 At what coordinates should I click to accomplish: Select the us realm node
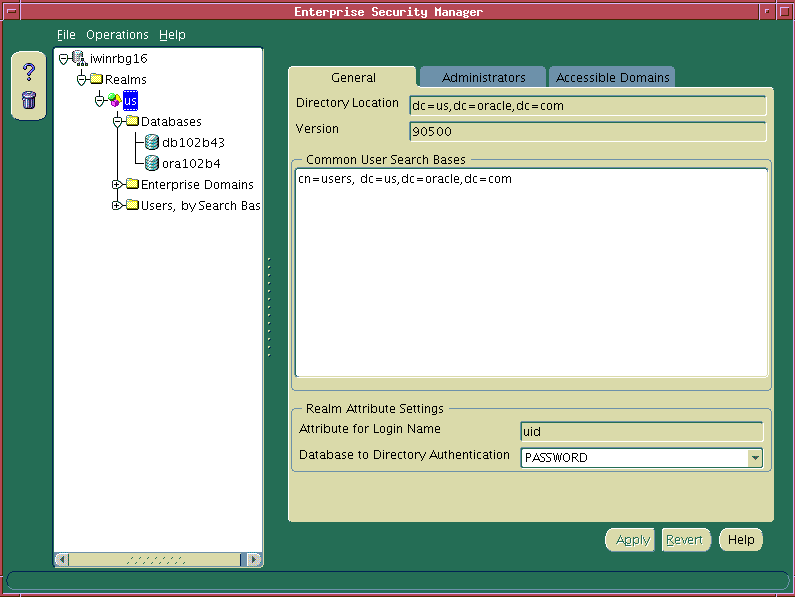(x=130, y=101)
